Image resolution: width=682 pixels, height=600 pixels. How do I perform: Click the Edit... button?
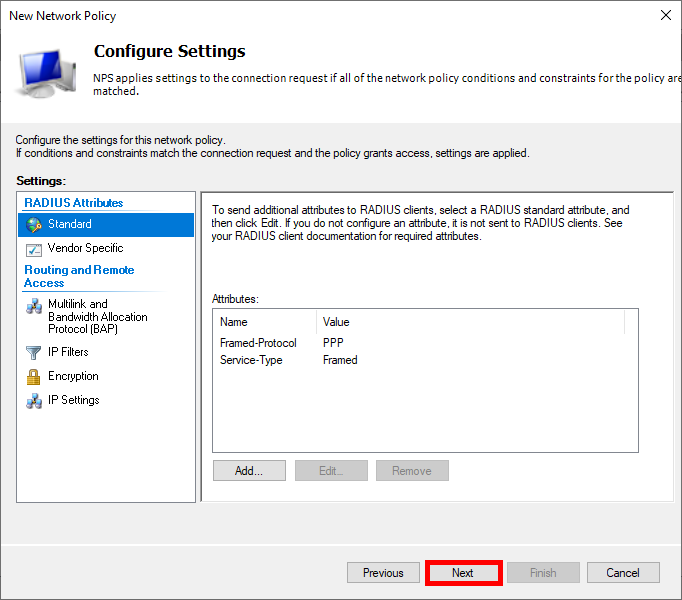pos(330,471)
